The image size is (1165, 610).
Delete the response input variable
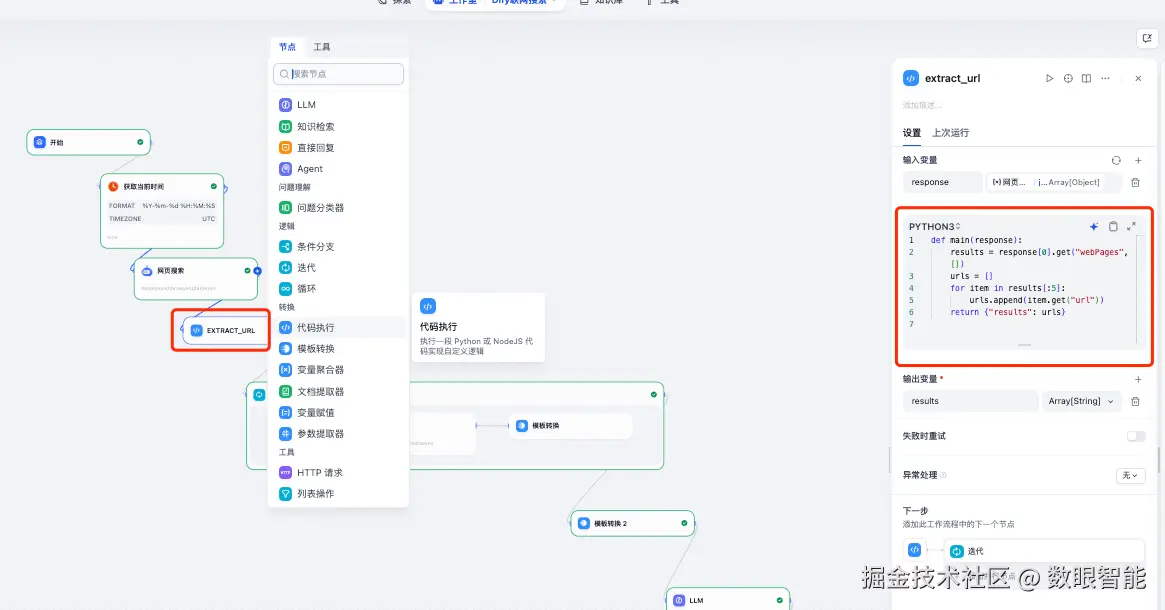click(x=1135, y=182)
